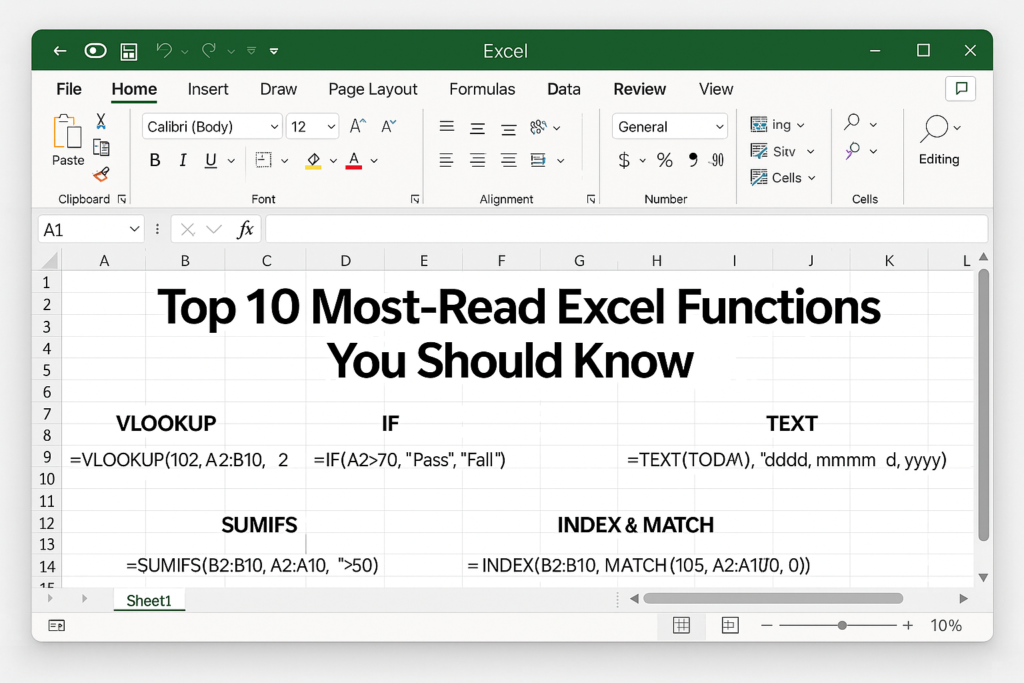
Task: Open the Page Layout tab
Action: 373,89
